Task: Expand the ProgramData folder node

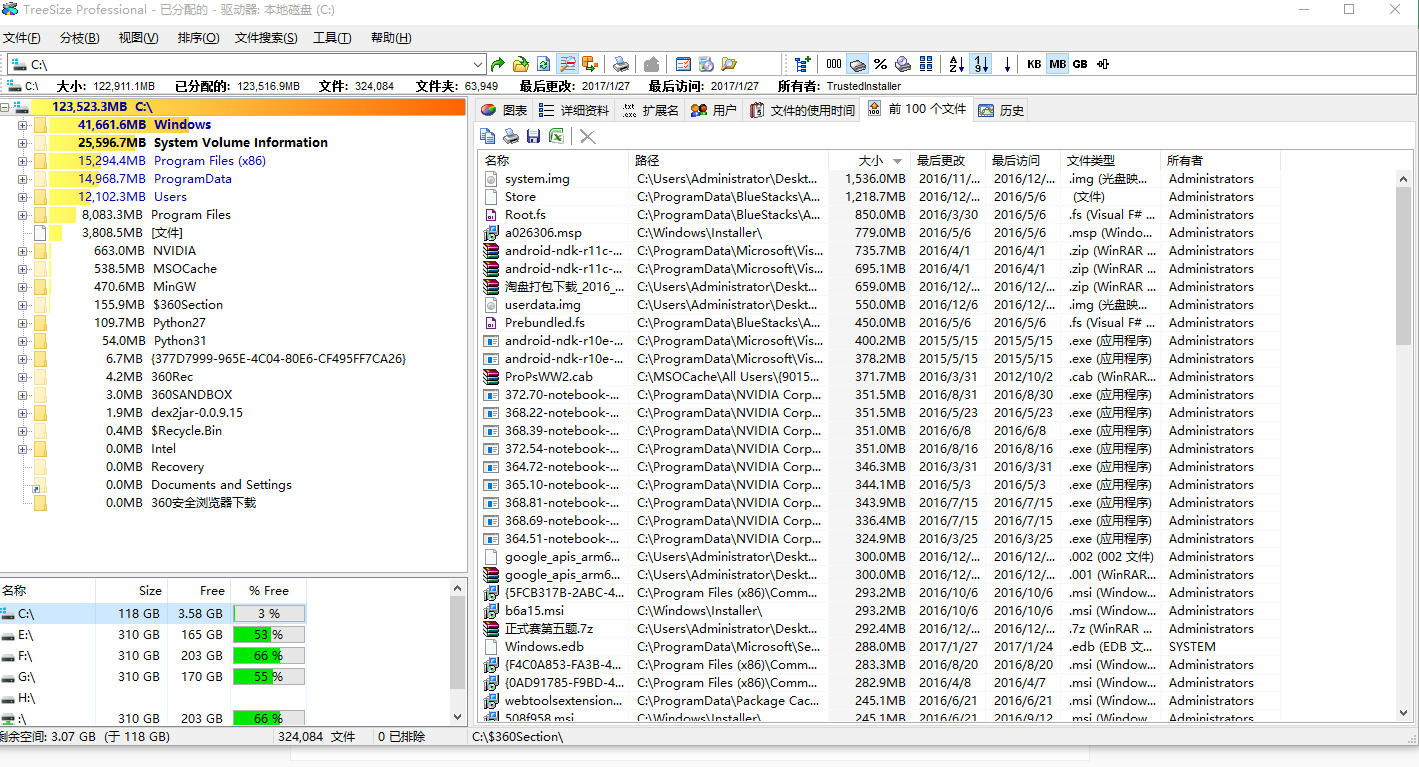Action: click(x=22, y=179)
